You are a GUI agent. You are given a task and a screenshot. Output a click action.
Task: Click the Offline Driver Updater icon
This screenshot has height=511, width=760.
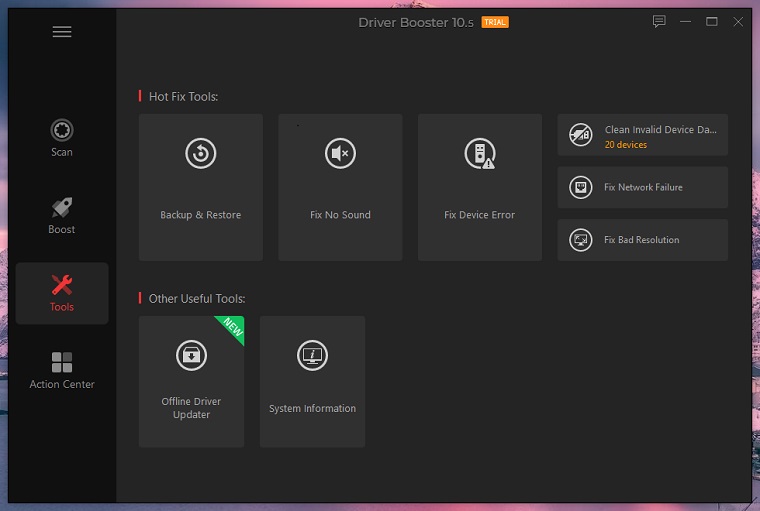(191, 355)
